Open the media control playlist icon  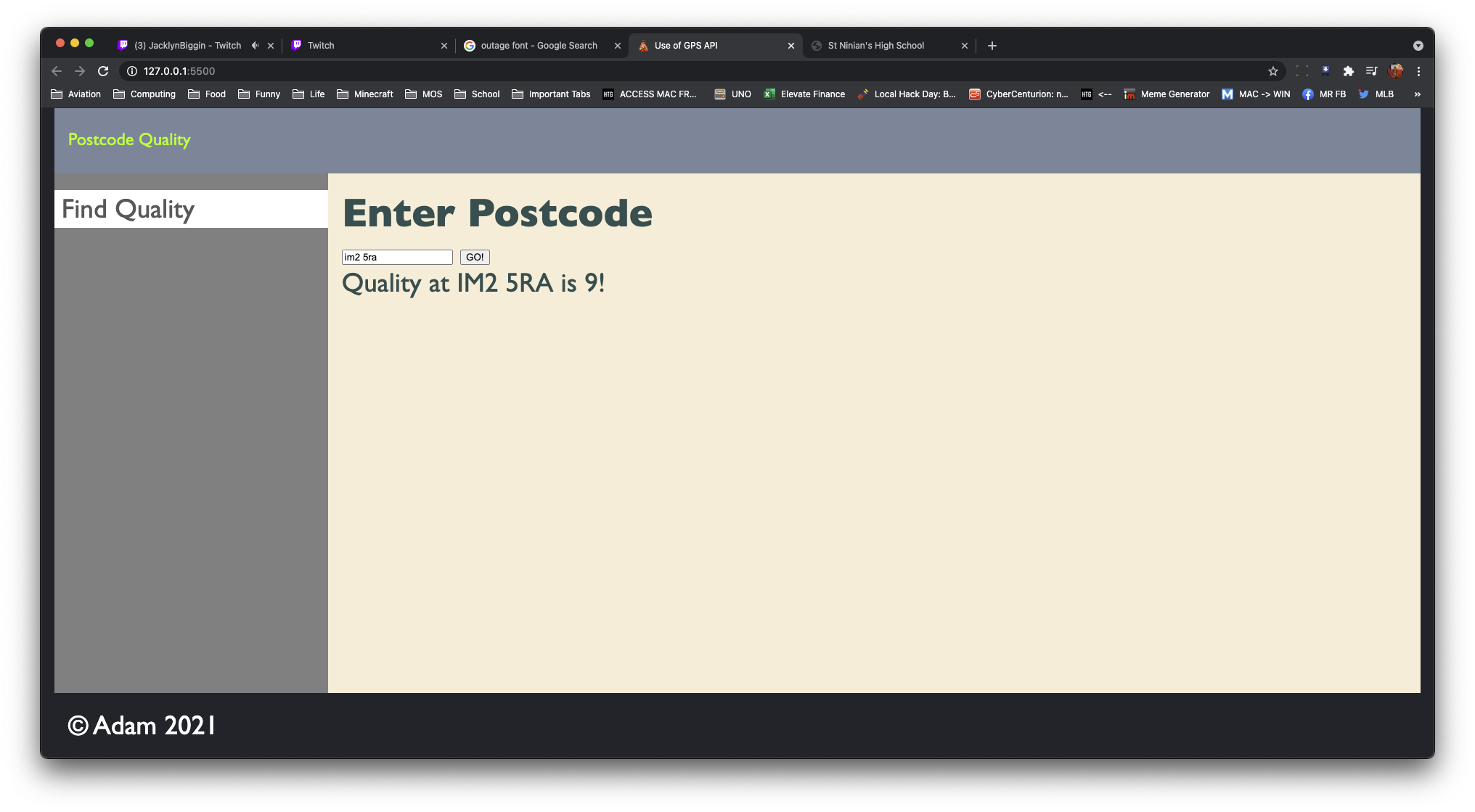tap(1371, 71)
